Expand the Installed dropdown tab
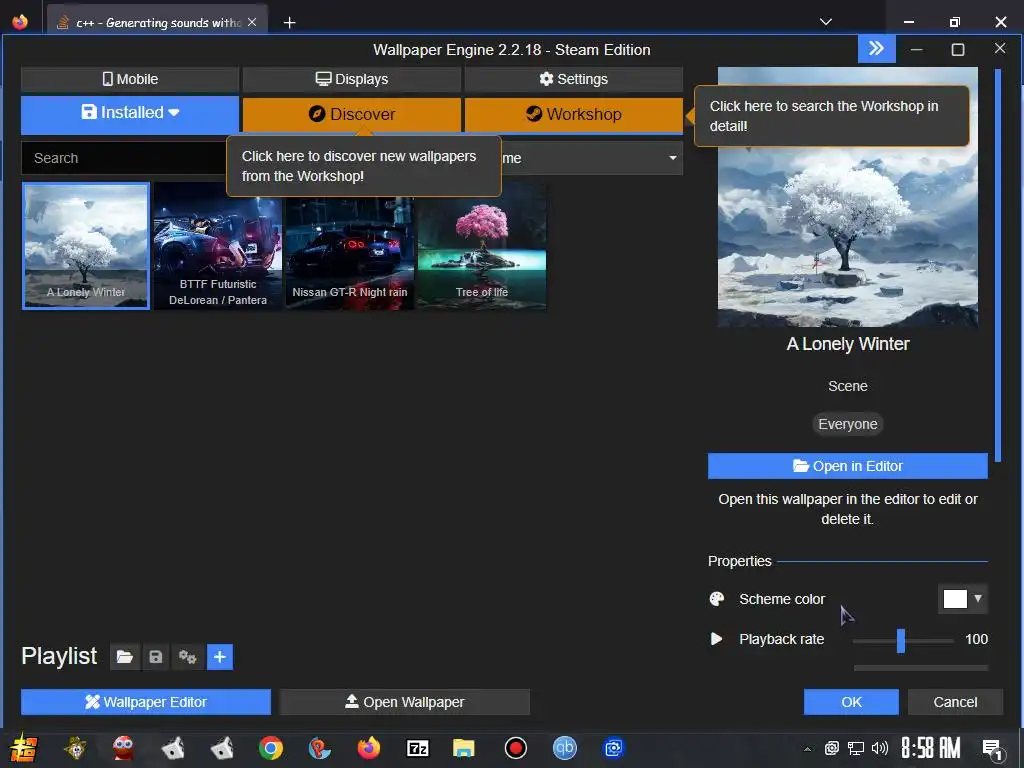1024x768 pixels. coord(130,114)
